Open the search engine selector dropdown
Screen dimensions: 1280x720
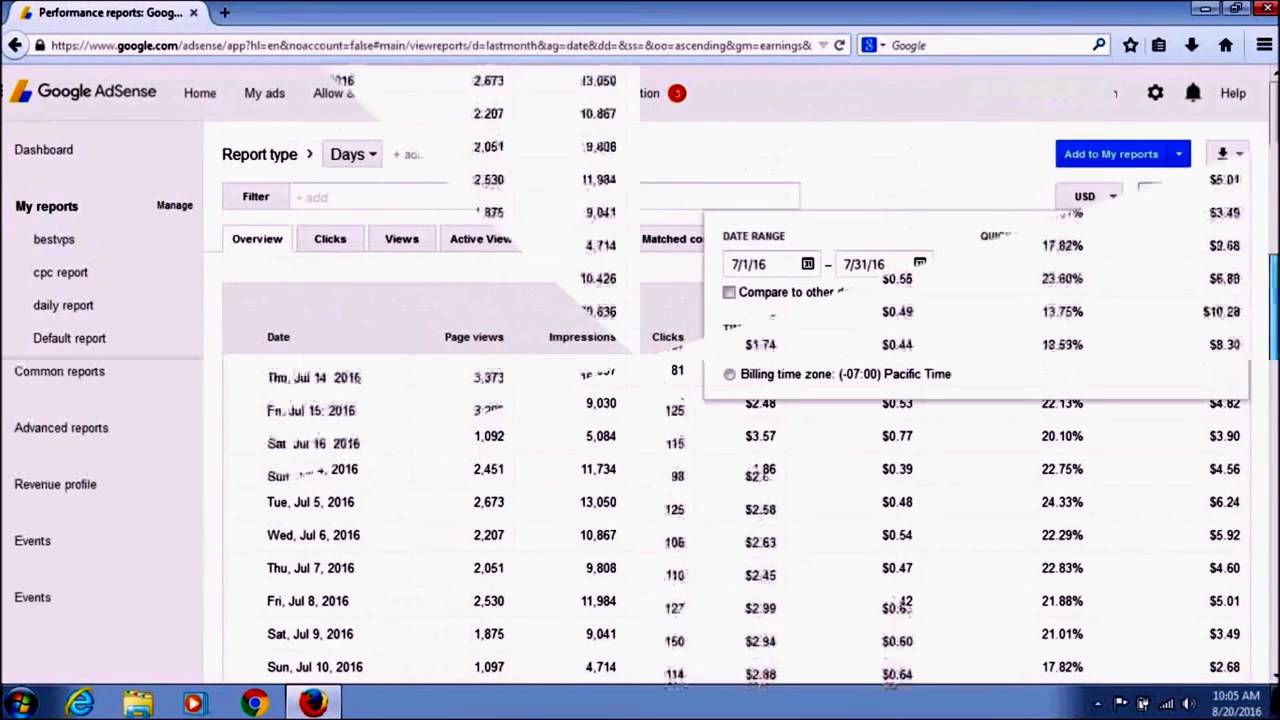pos(874,45)
